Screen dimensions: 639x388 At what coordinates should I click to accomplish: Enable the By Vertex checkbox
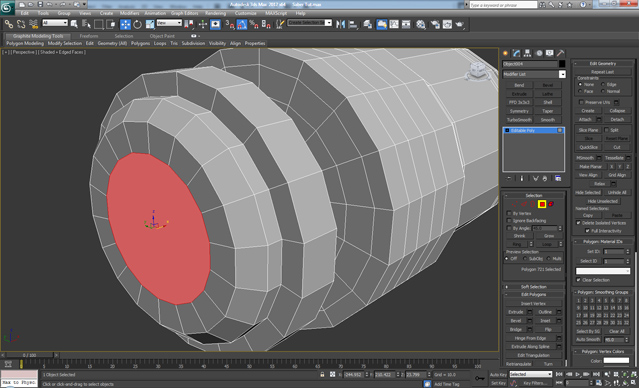tap(509, 213)
